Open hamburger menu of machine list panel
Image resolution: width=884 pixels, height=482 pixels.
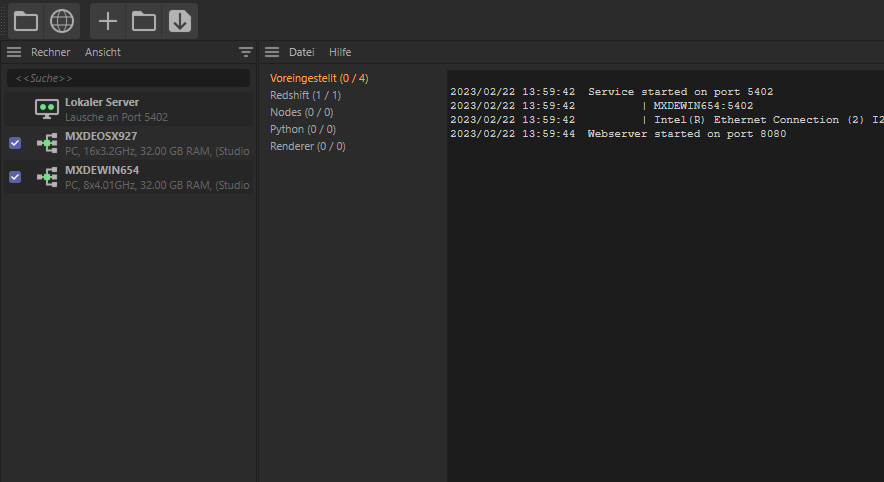pos(14,52)
